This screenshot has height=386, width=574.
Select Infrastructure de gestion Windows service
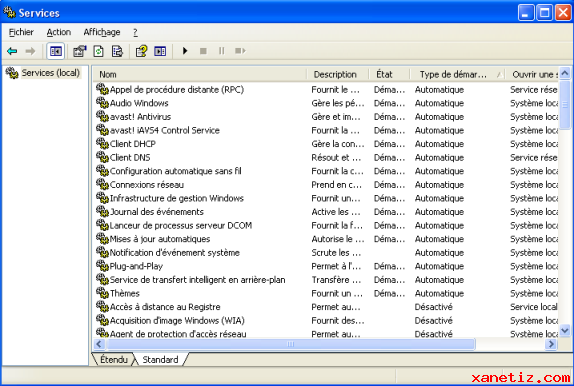click(177, 198)
